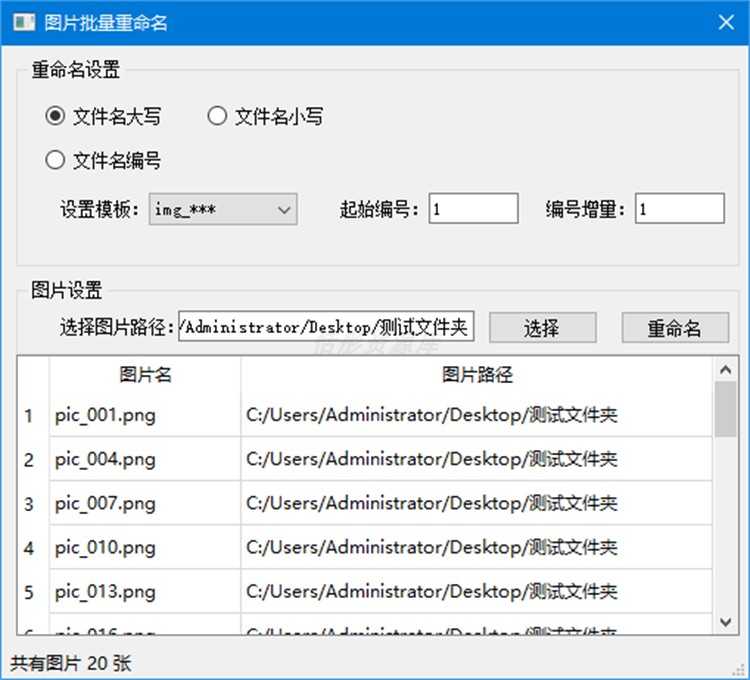The width and height of the screenshot is (750, 680).
Task: Select row header number 3
Action: (33, 504)
